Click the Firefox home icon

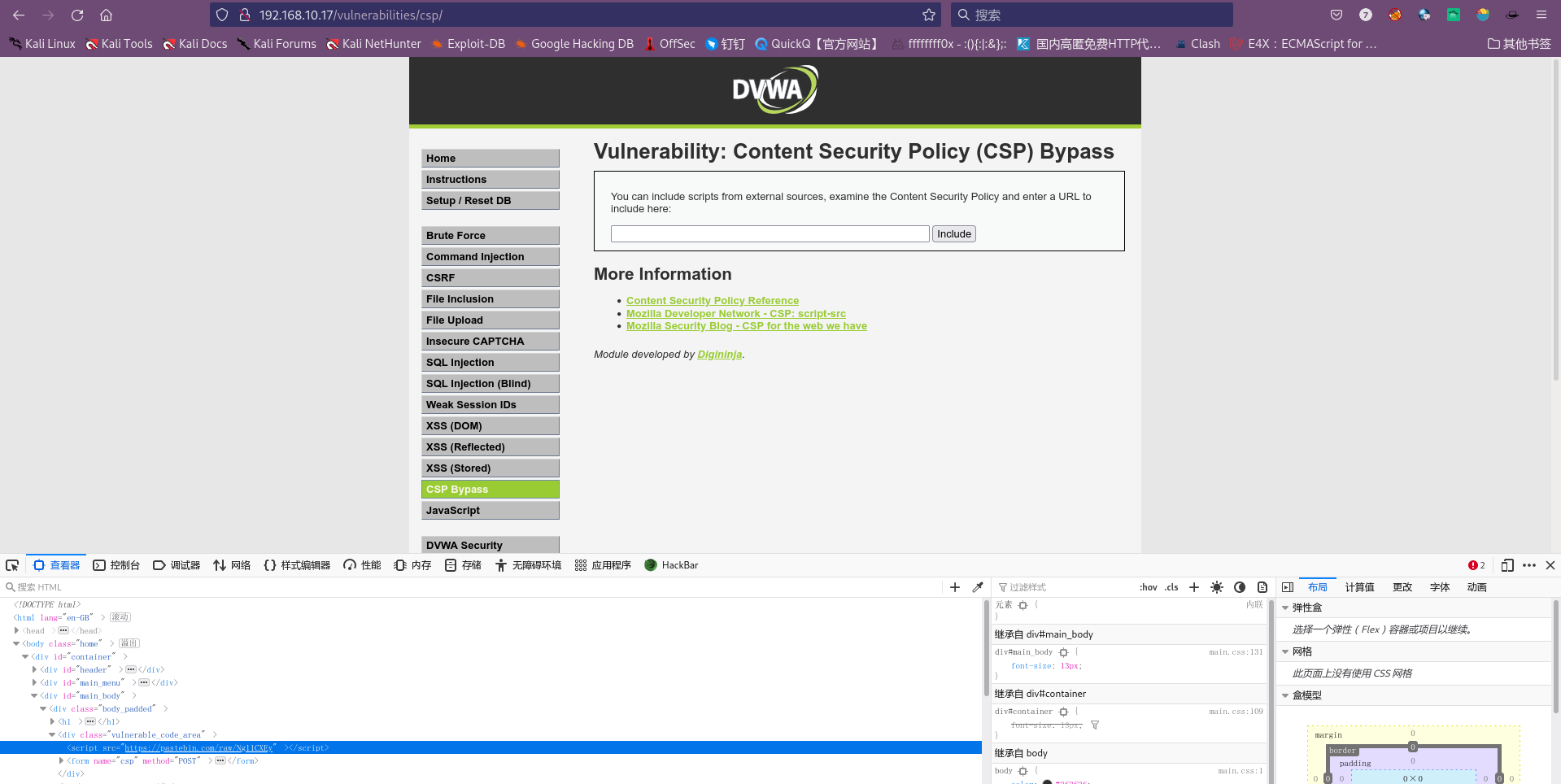pyautogui.click(x=107, y=15)
